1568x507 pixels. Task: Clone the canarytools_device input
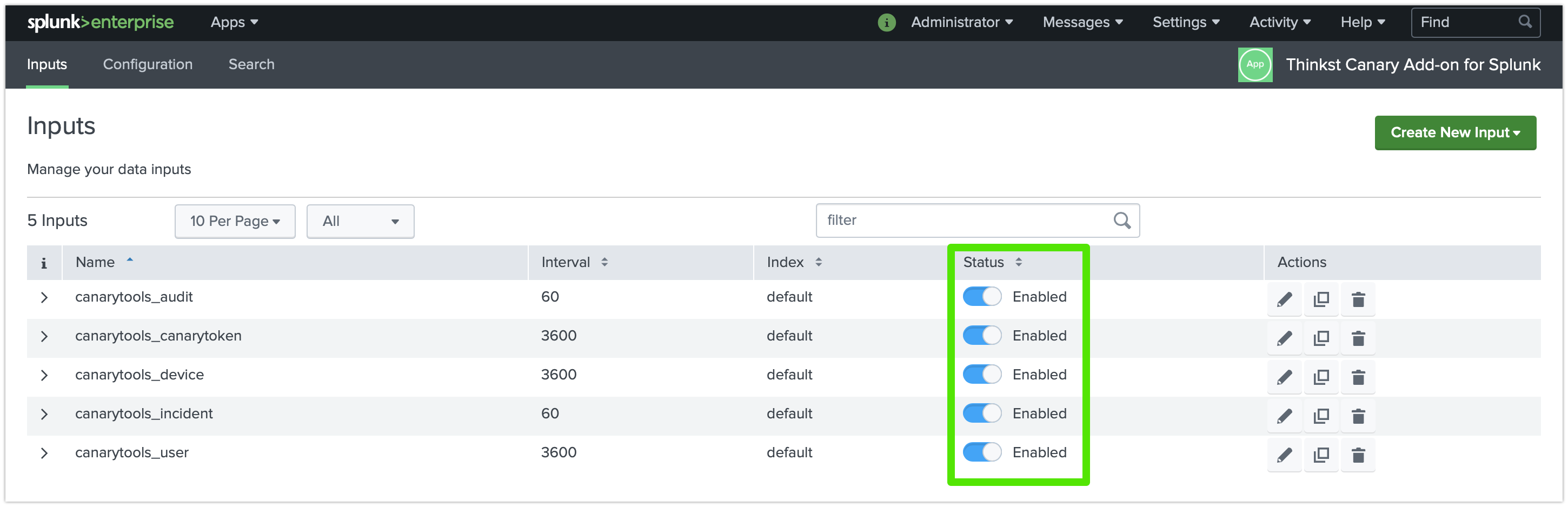(1321, 377)
